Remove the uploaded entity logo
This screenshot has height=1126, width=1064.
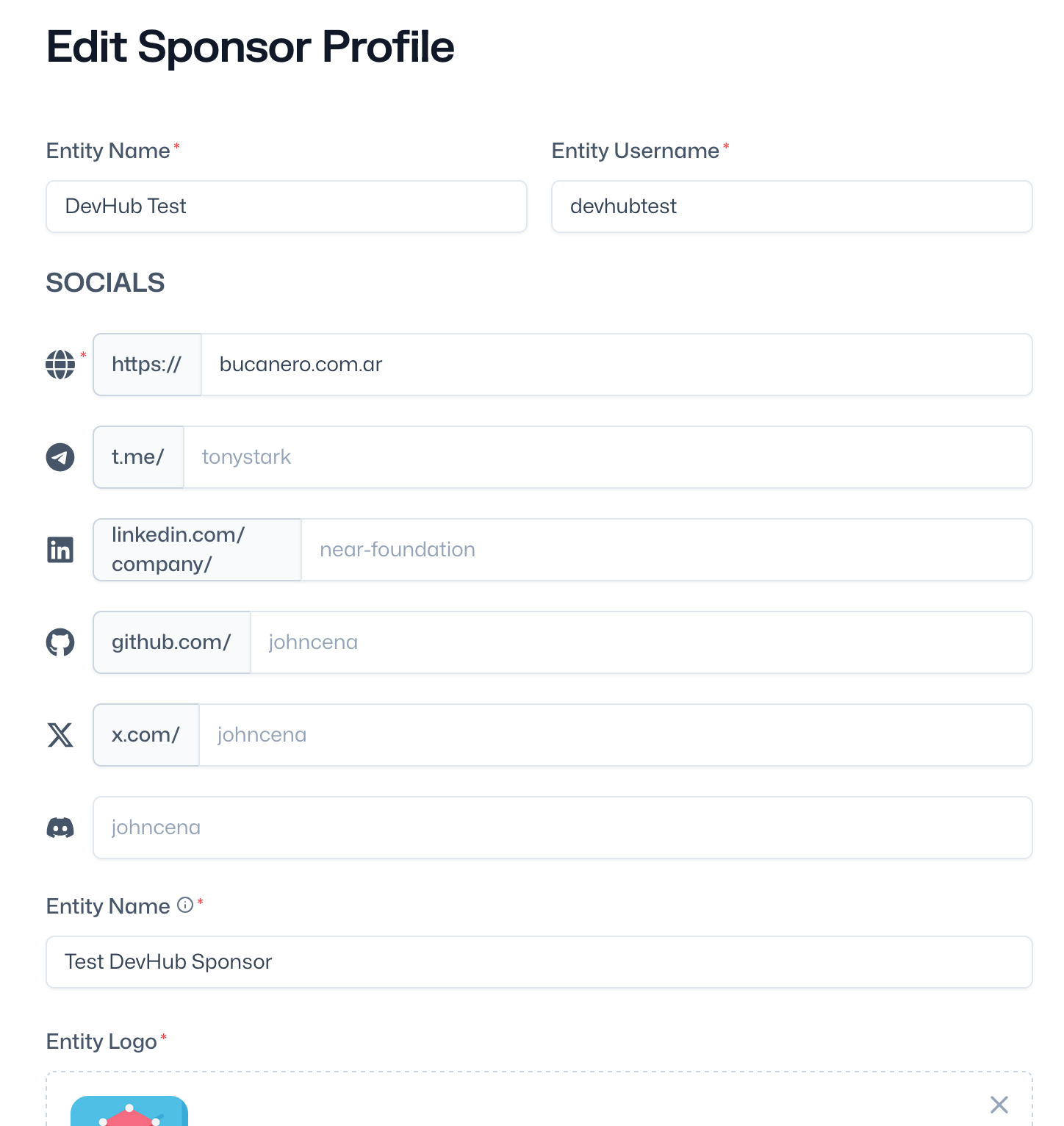[x=999, y=1105]
